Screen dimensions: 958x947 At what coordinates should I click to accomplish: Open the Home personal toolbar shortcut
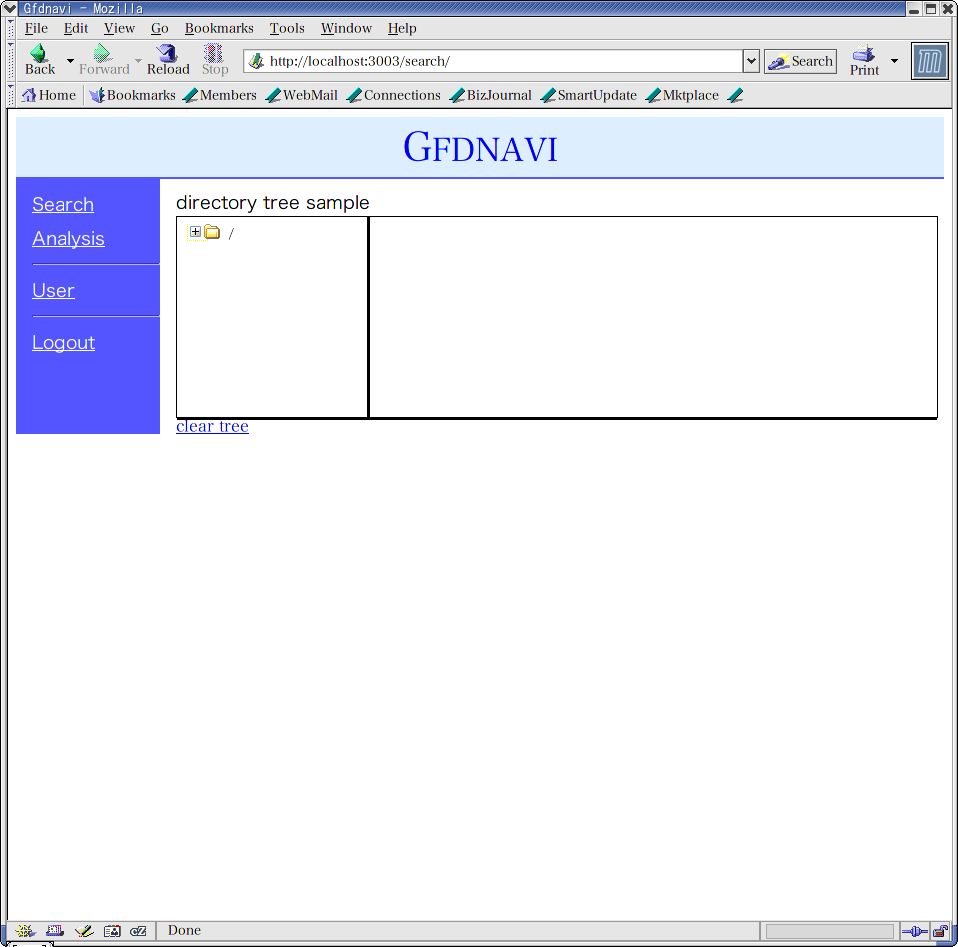click(x=49, y=95)
